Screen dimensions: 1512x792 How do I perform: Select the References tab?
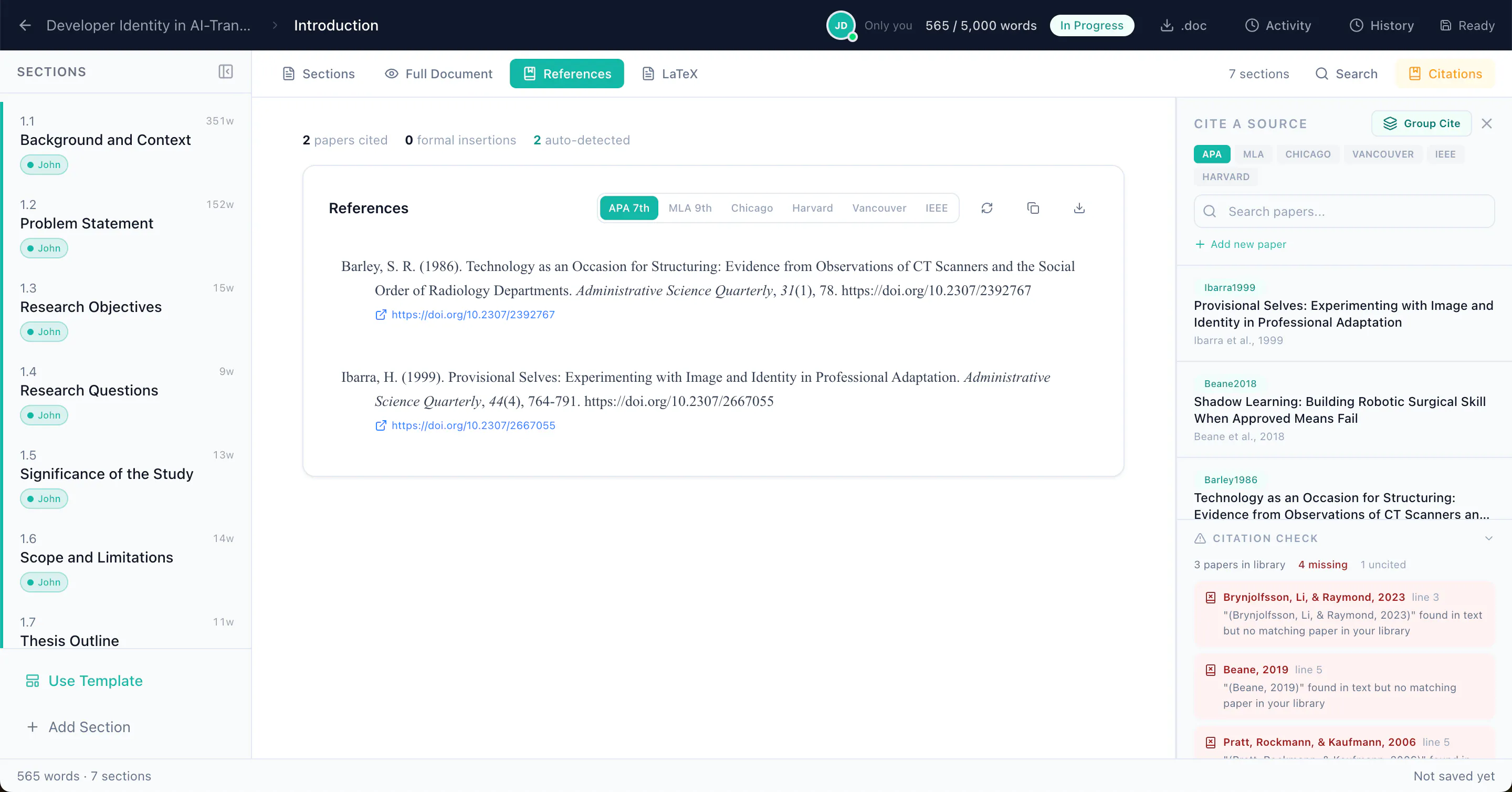tap(567, 74)
